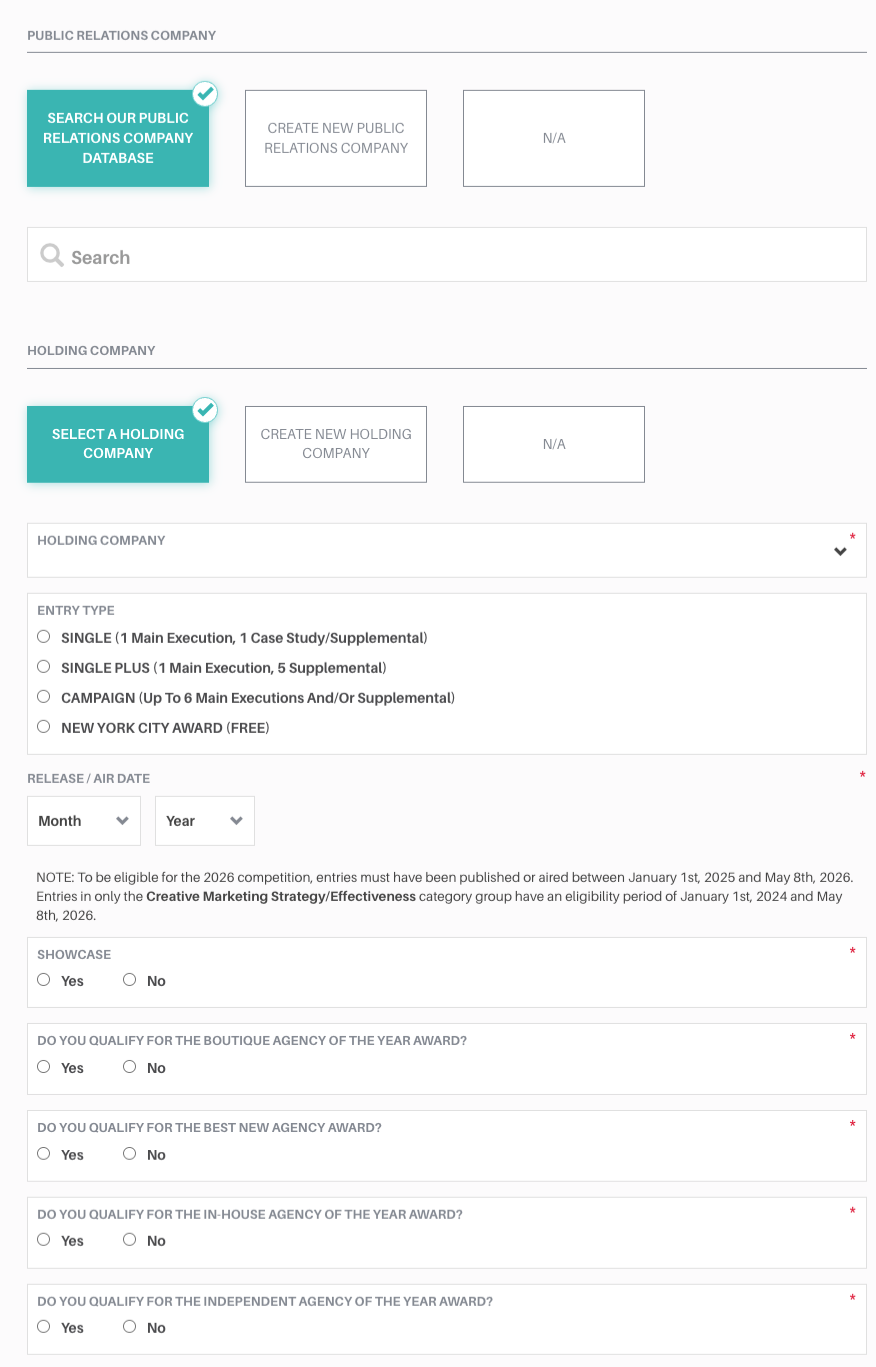Open the release Month dropdown
Screen dimensions: 876x1367
(84, 821)
